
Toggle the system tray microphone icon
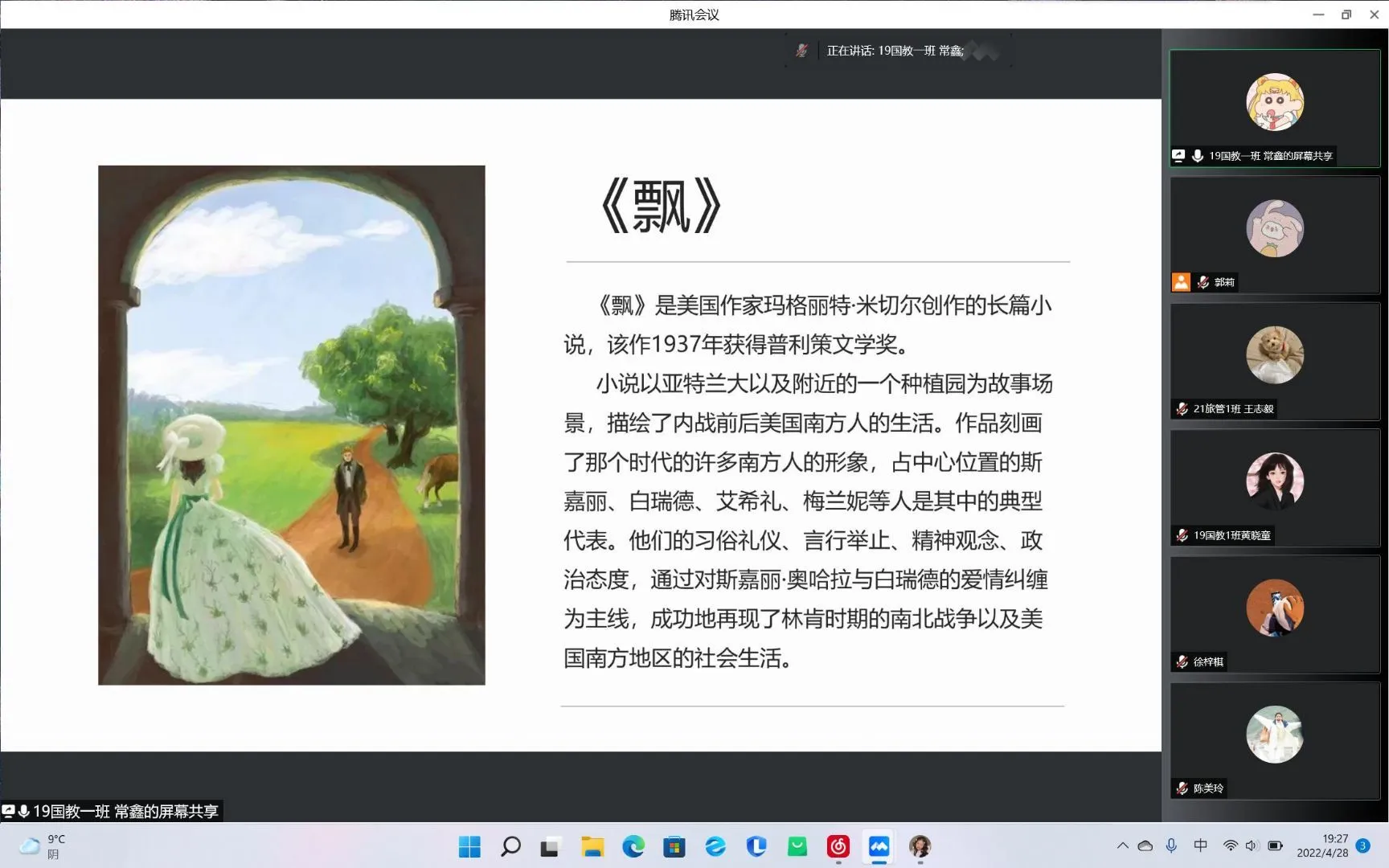pyautogui.click(x=1171, y=845)
